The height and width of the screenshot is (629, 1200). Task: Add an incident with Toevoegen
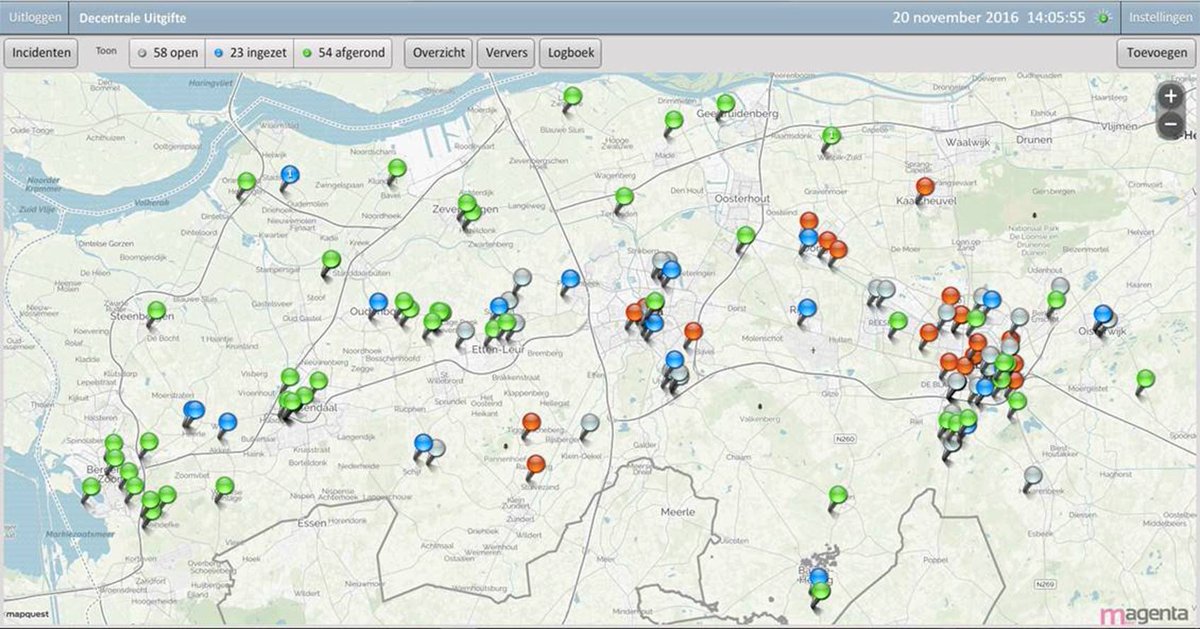pyautogui.click(x=1156, y=53)
